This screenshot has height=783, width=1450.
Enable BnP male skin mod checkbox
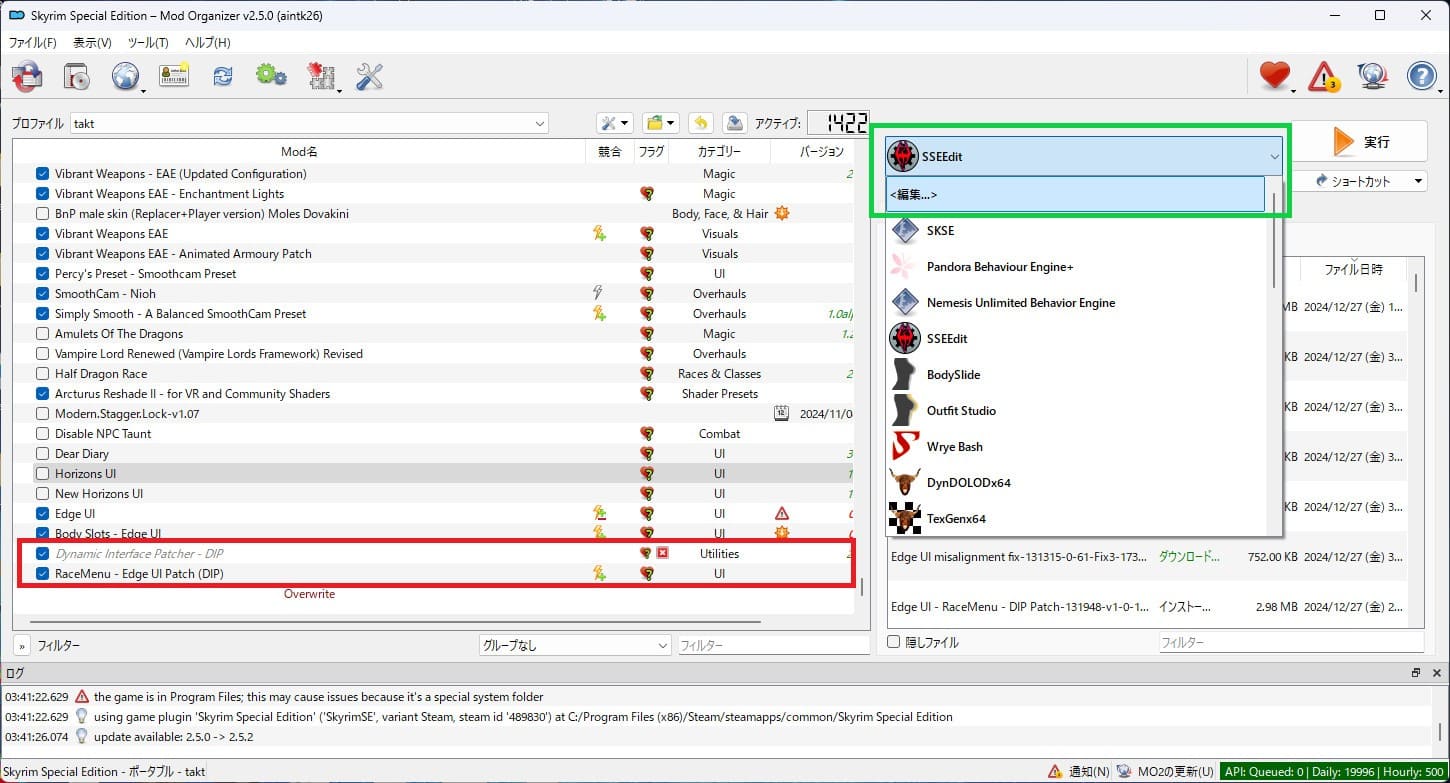[x=42, y=214]
